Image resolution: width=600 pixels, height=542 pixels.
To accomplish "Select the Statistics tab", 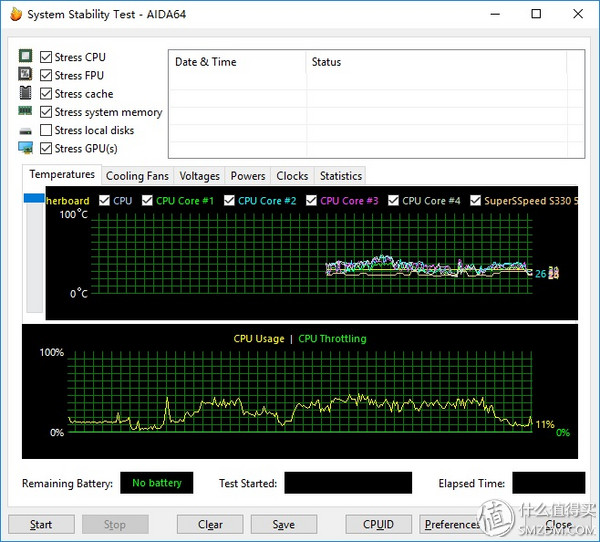I will tap(340, 176).
